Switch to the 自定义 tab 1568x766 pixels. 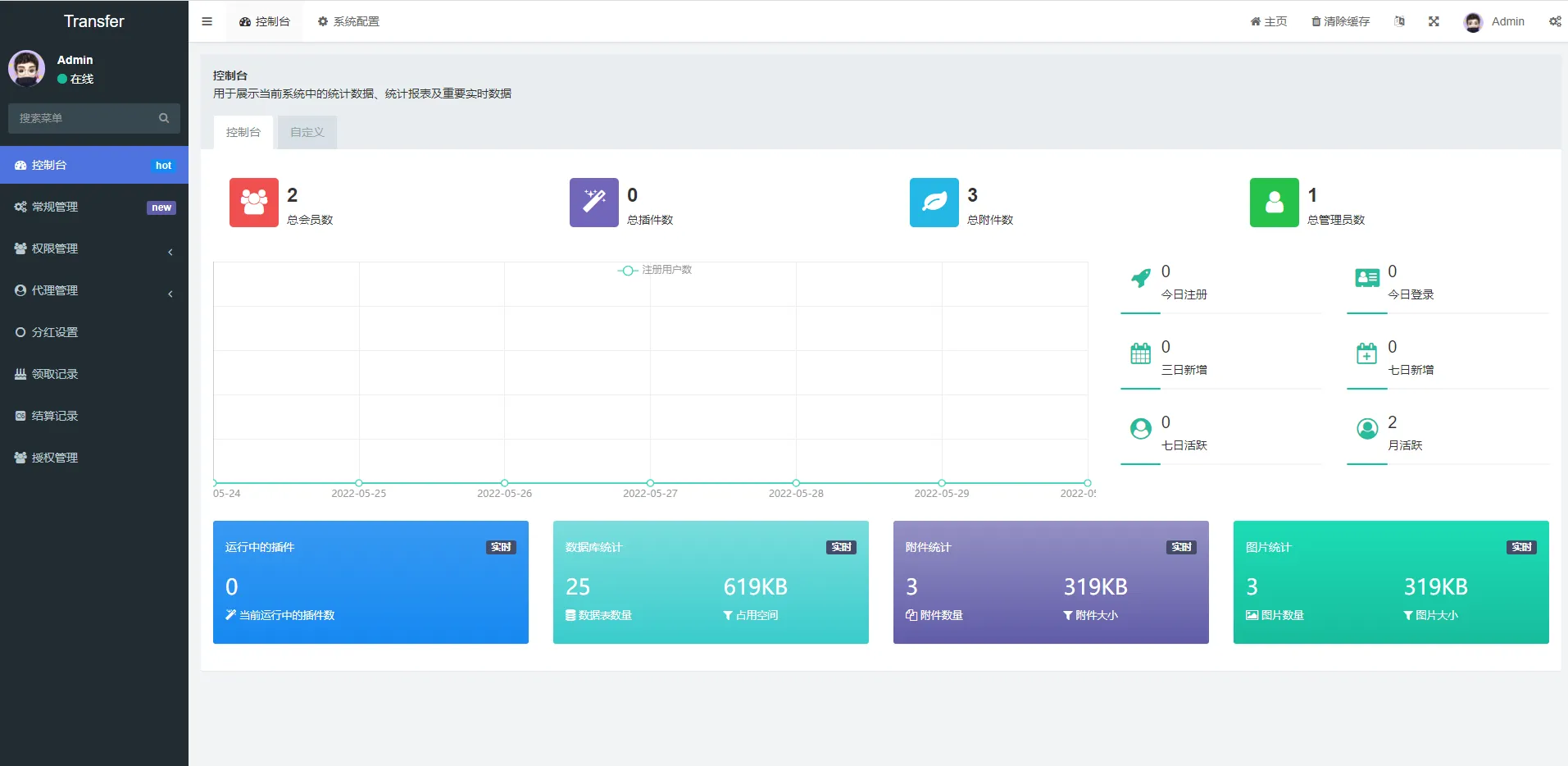click(307, 131)
